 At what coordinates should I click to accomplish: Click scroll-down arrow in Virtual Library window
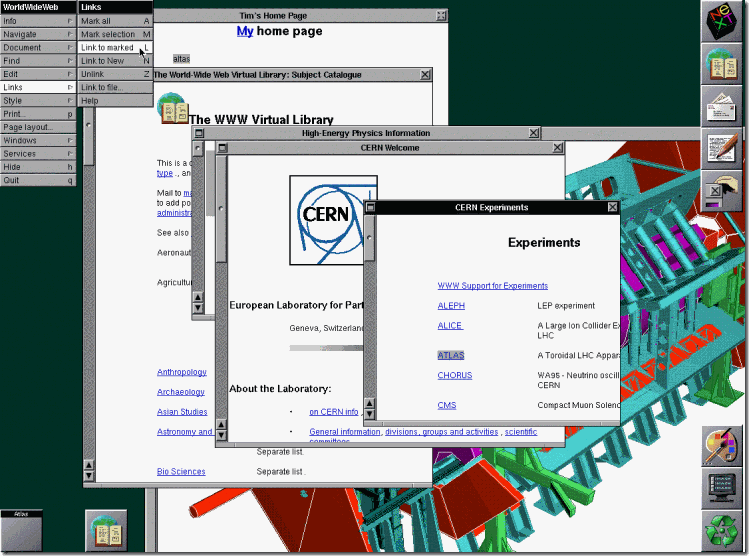[88, 475]
